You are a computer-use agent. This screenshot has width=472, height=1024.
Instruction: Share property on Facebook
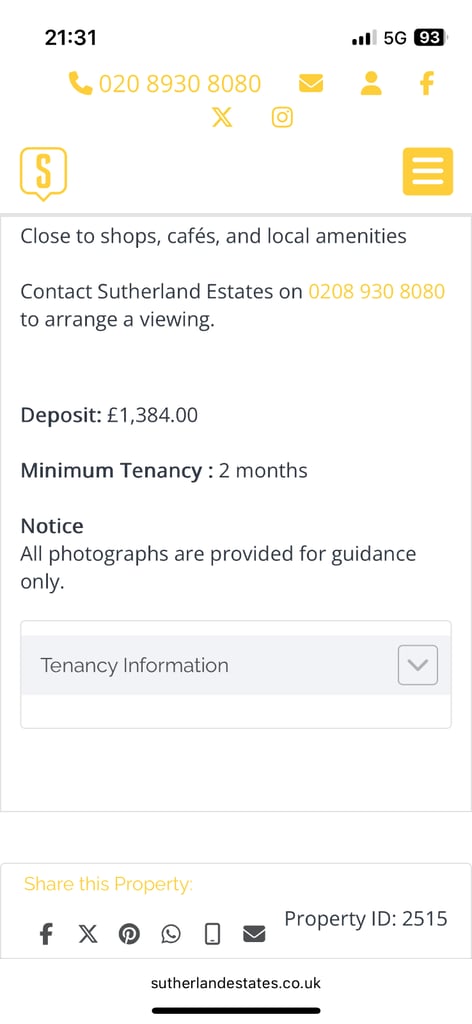click(45, 935)
